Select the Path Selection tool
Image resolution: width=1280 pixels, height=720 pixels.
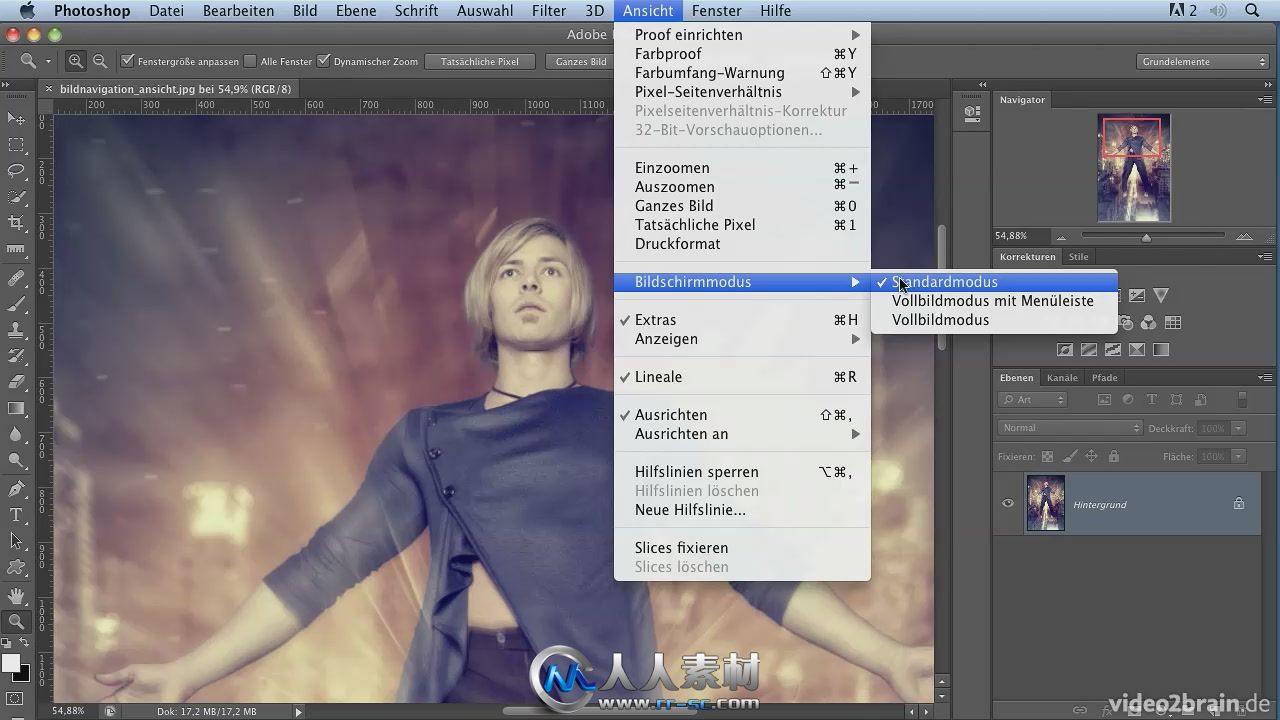coord(16,541)
